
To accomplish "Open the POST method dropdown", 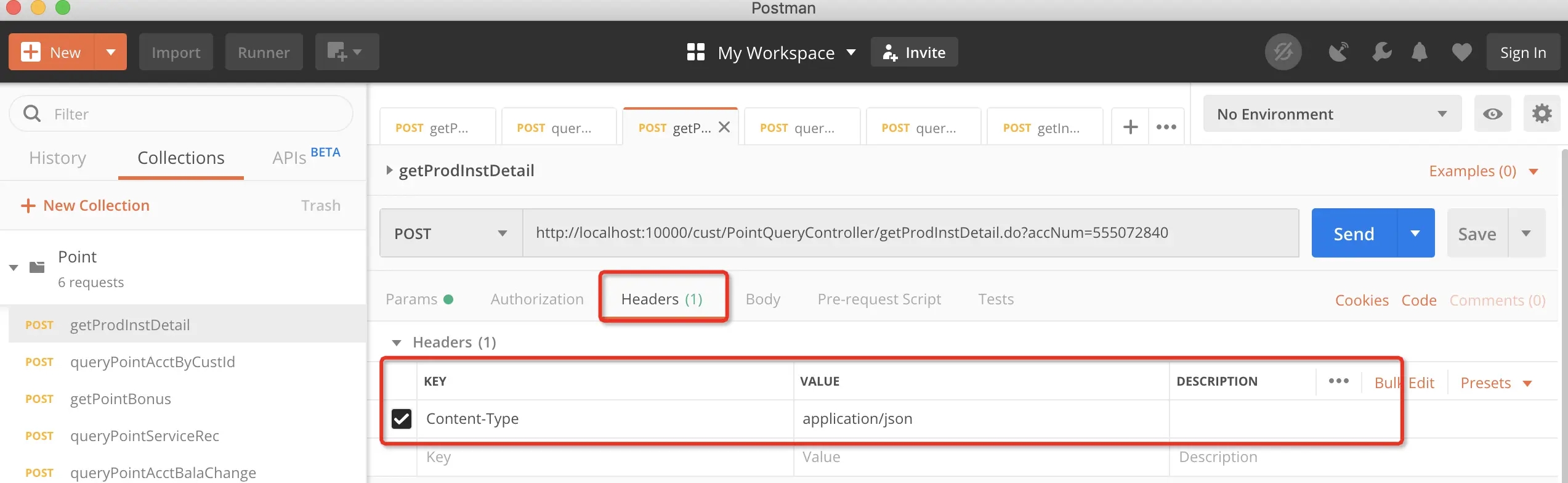I will tap(451, 233).
